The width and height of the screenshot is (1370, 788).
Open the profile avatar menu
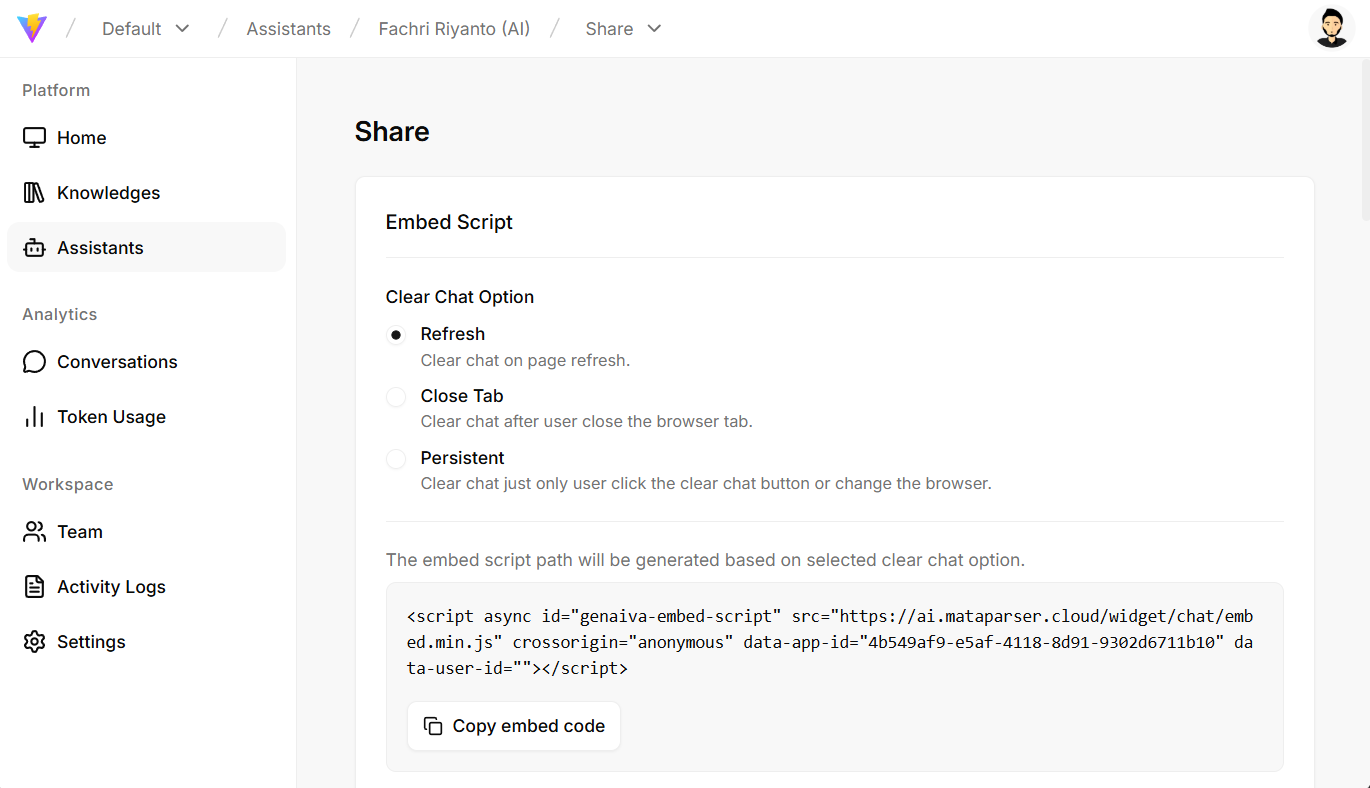coord(1332,27)
